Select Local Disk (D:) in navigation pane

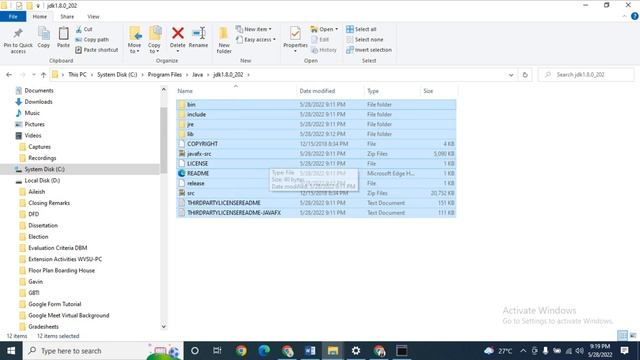[x=42, y=180]
